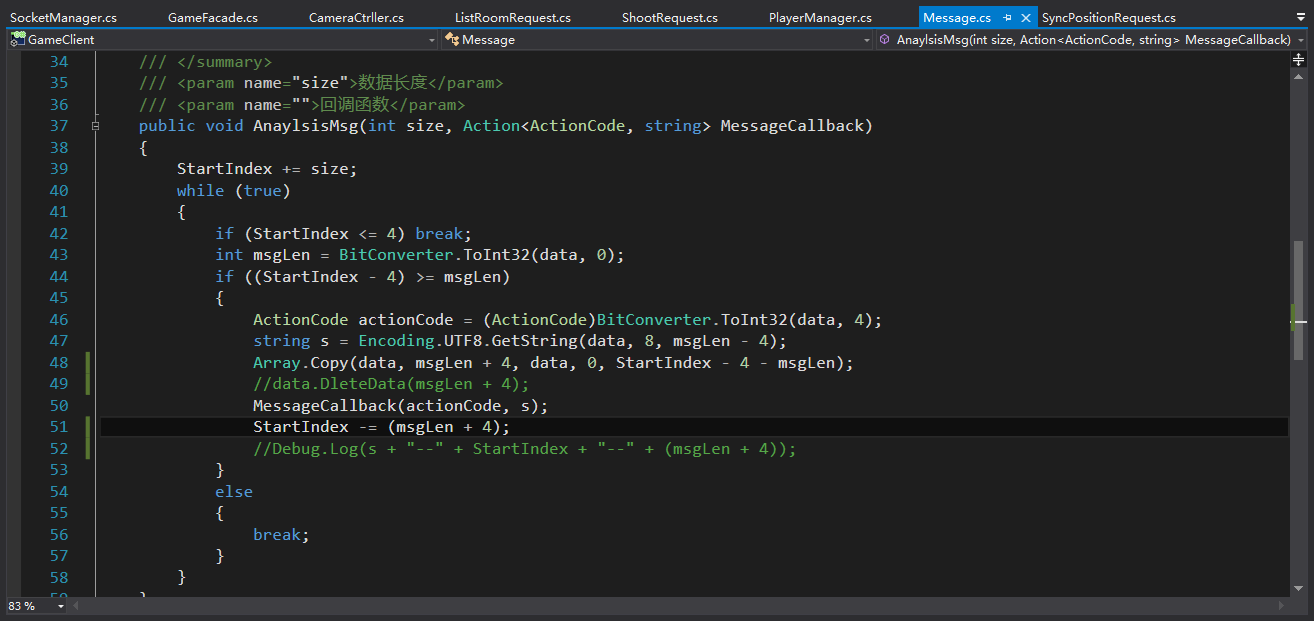The width and height of the screenshot is (1314, 621).
Task: Click "StartIndex += size;" on line 39
Action: tap(267, 169)
